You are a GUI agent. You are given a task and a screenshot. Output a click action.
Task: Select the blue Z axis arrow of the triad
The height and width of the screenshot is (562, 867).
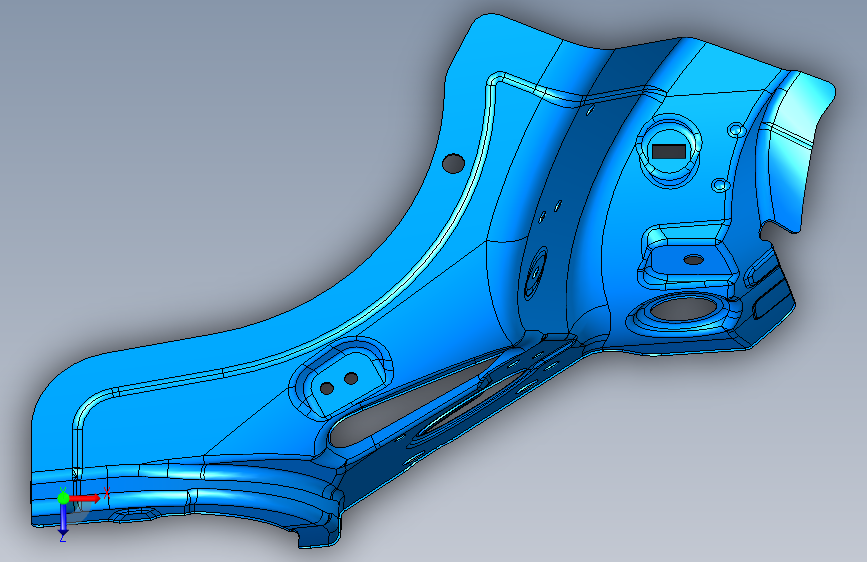[x=63, y=519]
